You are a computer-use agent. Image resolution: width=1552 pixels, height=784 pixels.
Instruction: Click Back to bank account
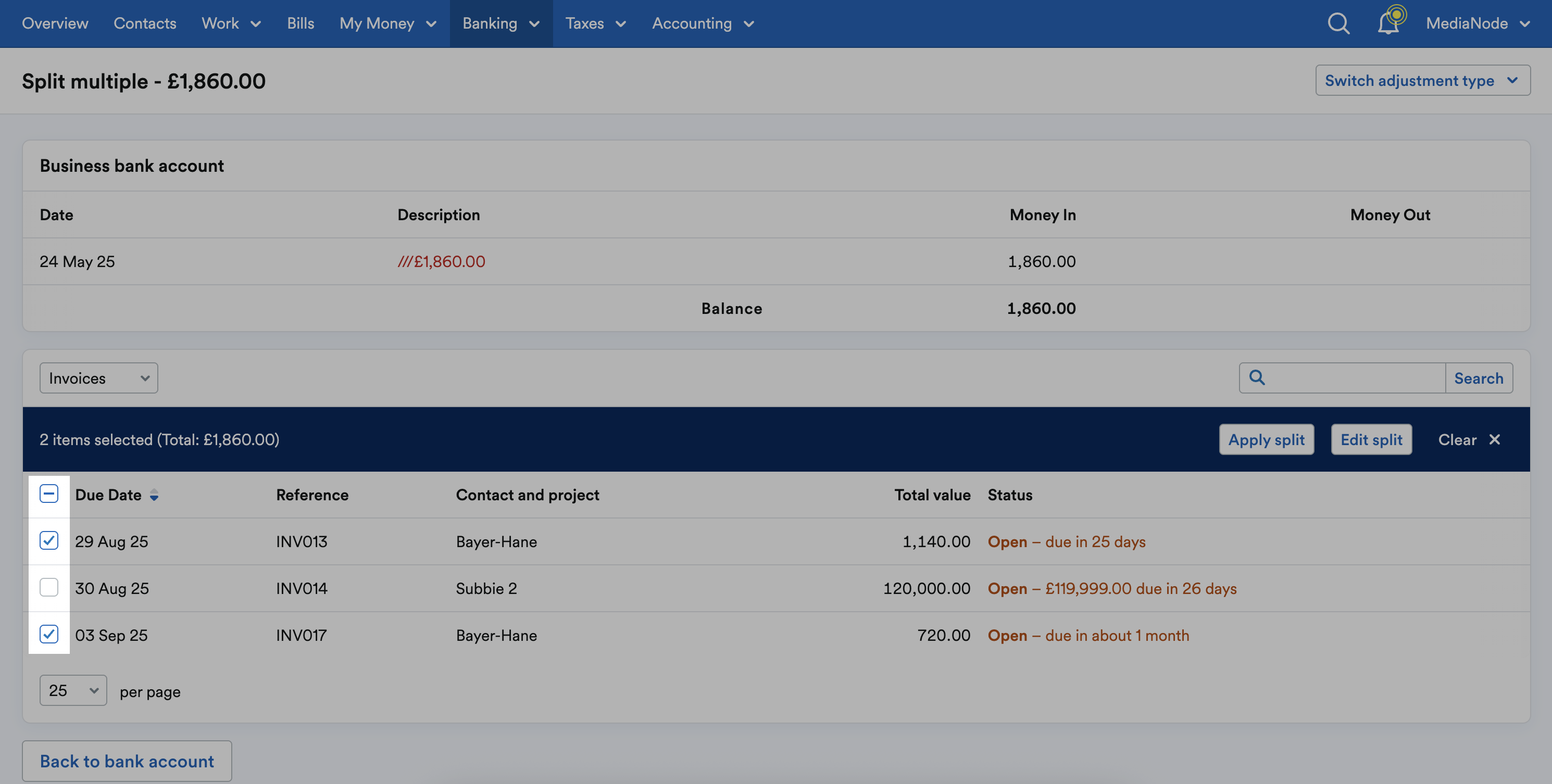pyautogui.click(x=127, y=761)
